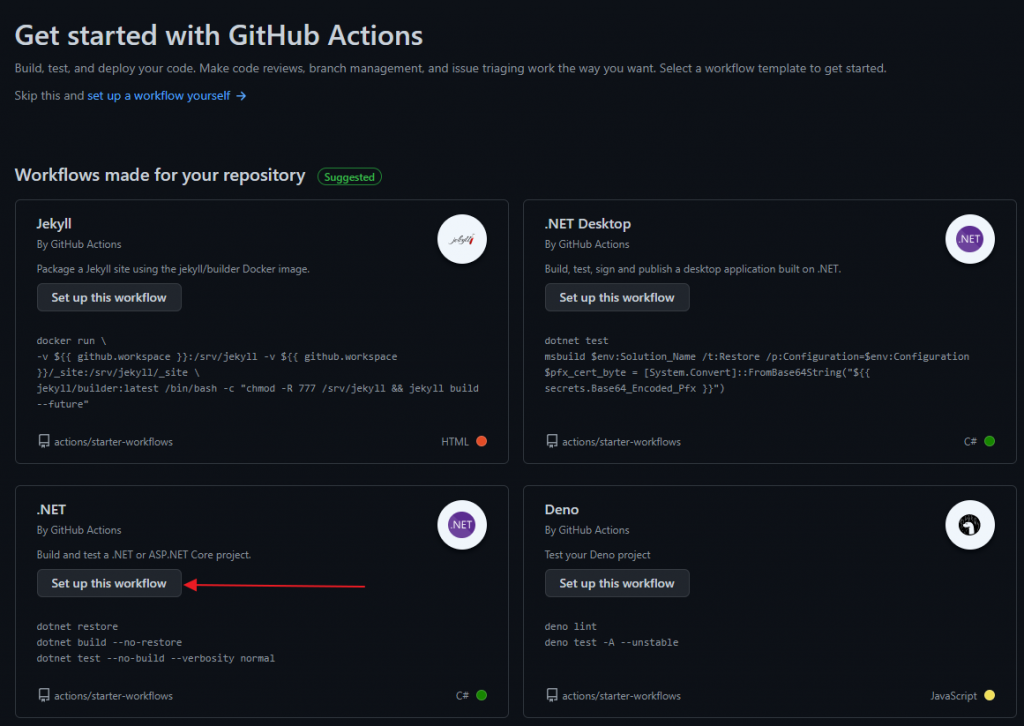Click 'dotnet test' line in .NET Desktop card
Screen dimensions: 1024x726
577,341
